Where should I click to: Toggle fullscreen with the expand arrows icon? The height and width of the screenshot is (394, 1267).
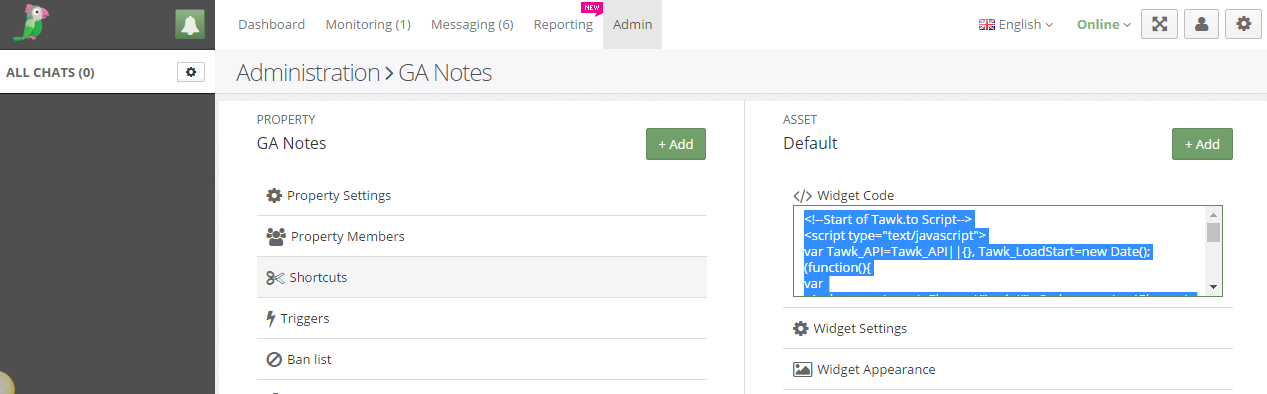[1159, 24]
